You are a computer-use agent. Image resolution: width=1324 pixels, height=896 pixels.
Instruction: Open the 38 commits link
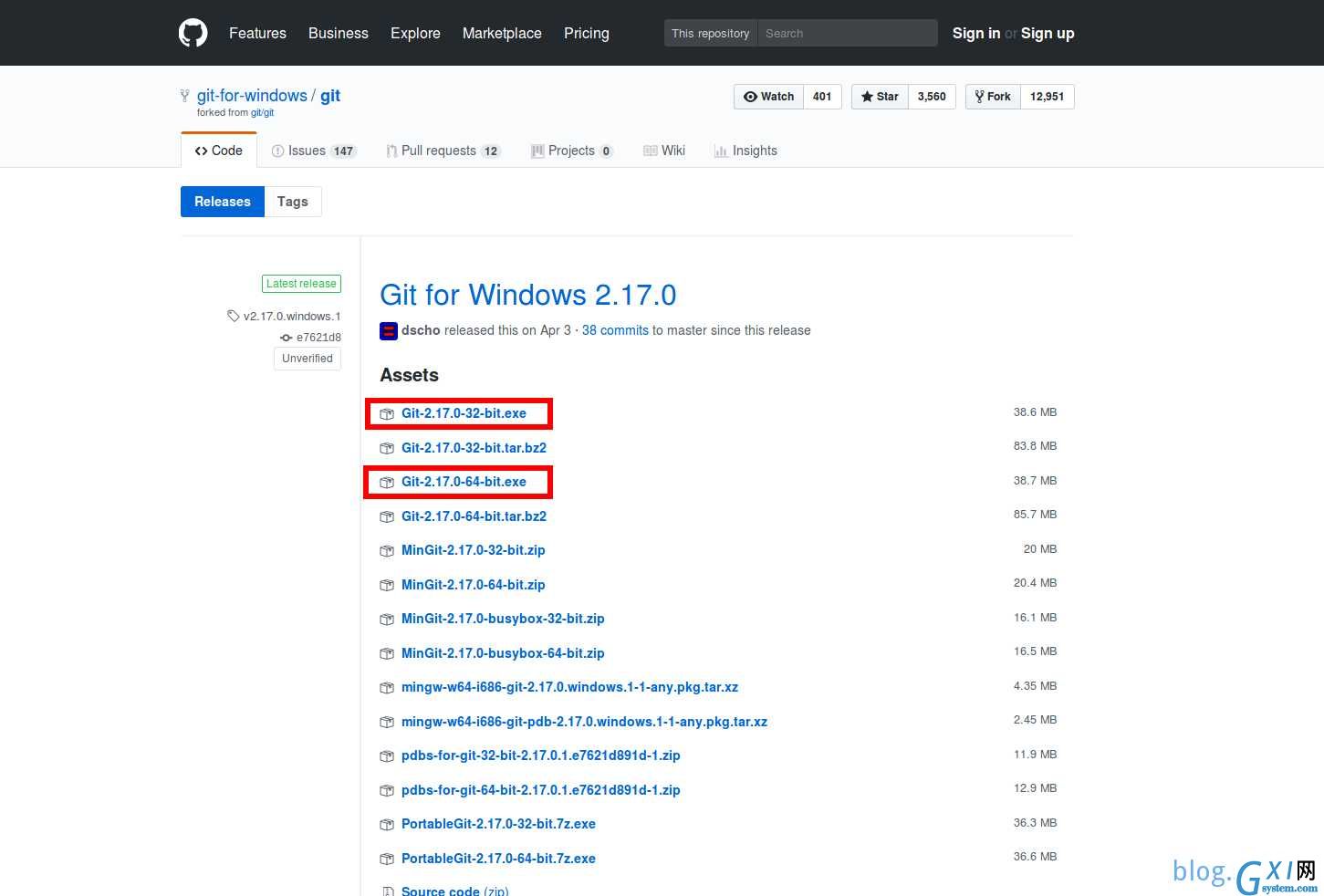point(615,330)
